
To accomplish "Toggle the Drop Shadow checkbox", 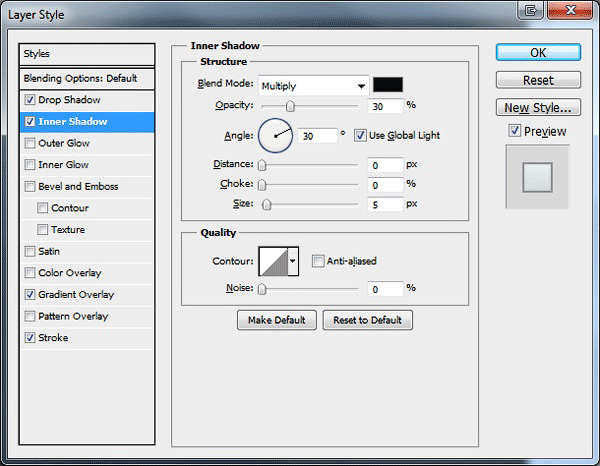I will point(30,100).
